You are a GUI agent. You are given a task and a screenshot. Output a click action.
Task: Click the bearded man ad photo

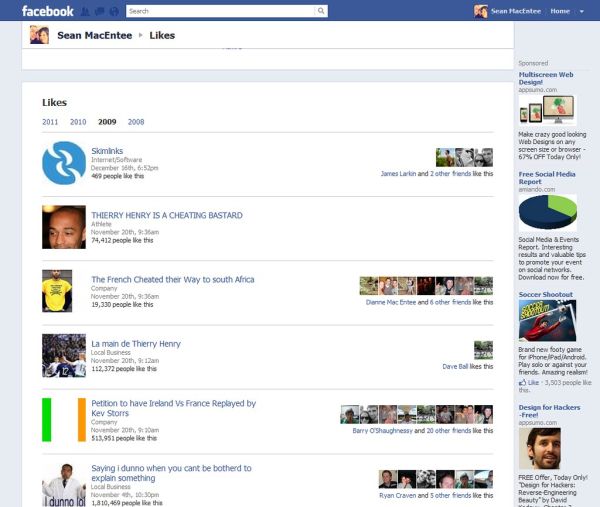pos(540,448)
